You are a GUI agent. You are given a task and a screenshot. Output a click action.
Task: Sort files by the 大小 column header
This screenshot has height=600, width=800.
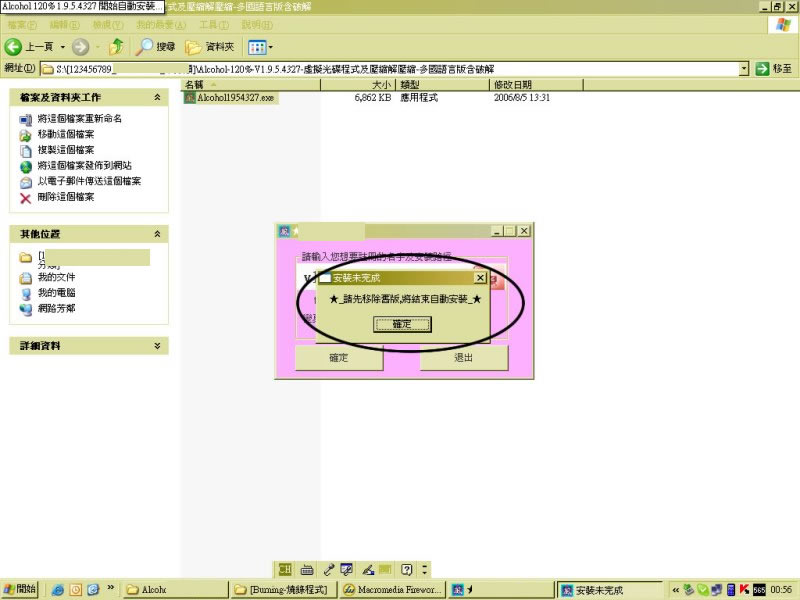358,85
